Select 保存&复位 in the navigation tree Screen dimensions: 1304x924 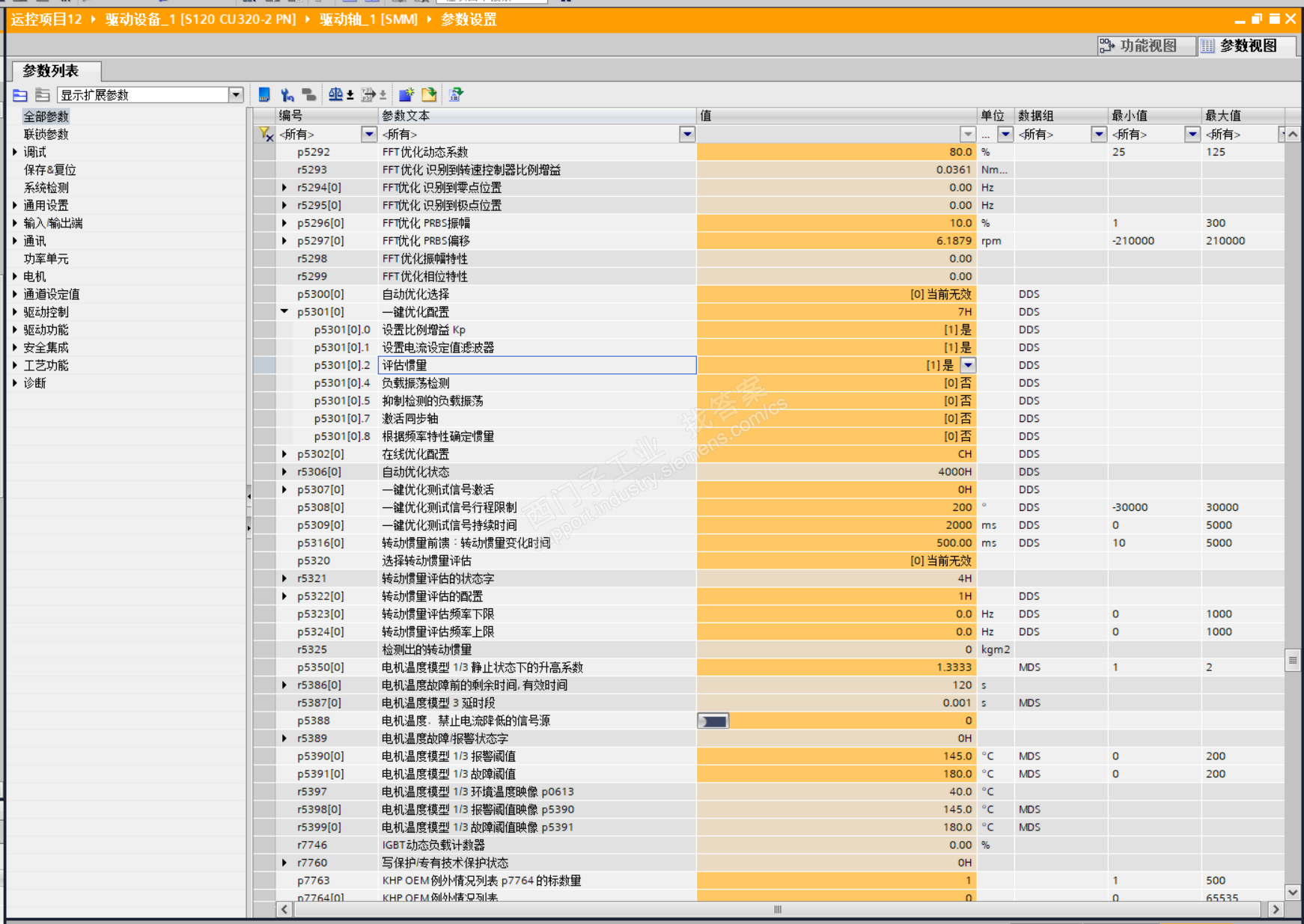coord(49,170)
